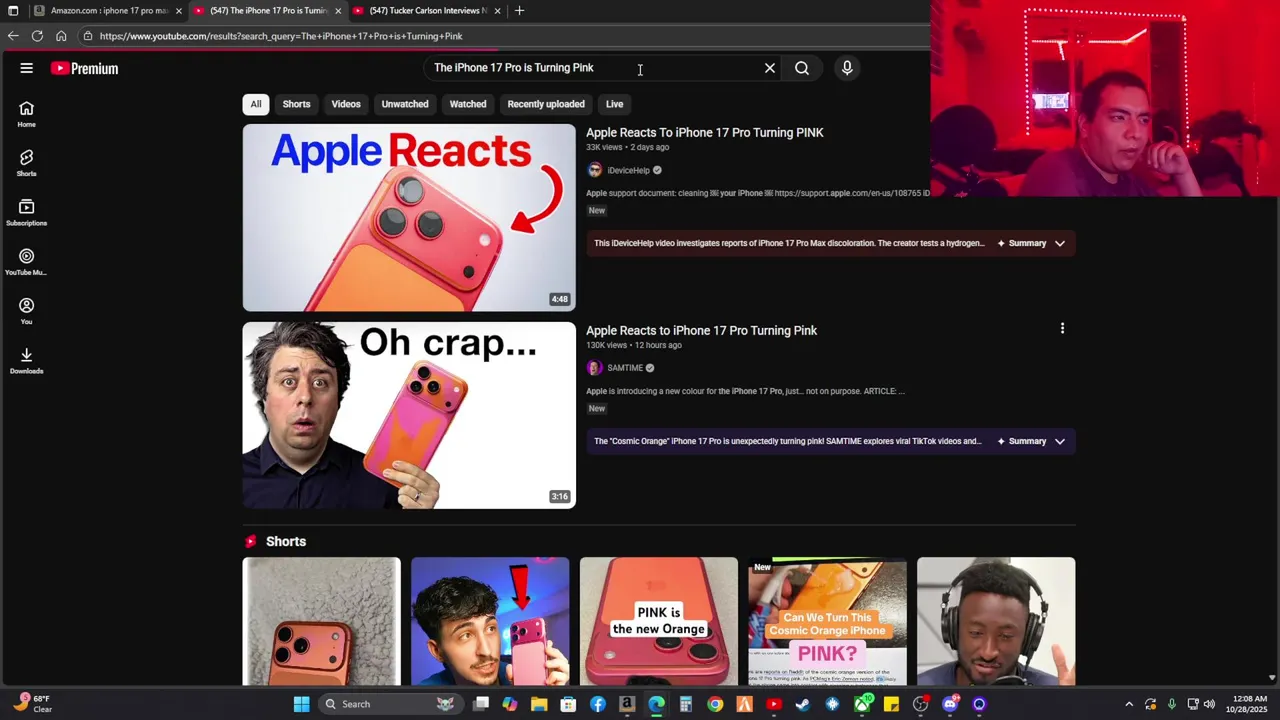Close the Tucker Carlson Interviews tab
This screenshot has width=1280, height=720.
[x=497, y=11]
